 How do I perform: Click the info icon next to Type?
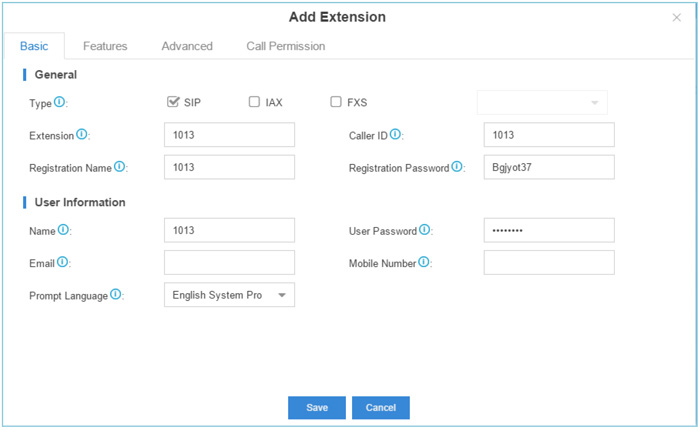pos(60,102)
